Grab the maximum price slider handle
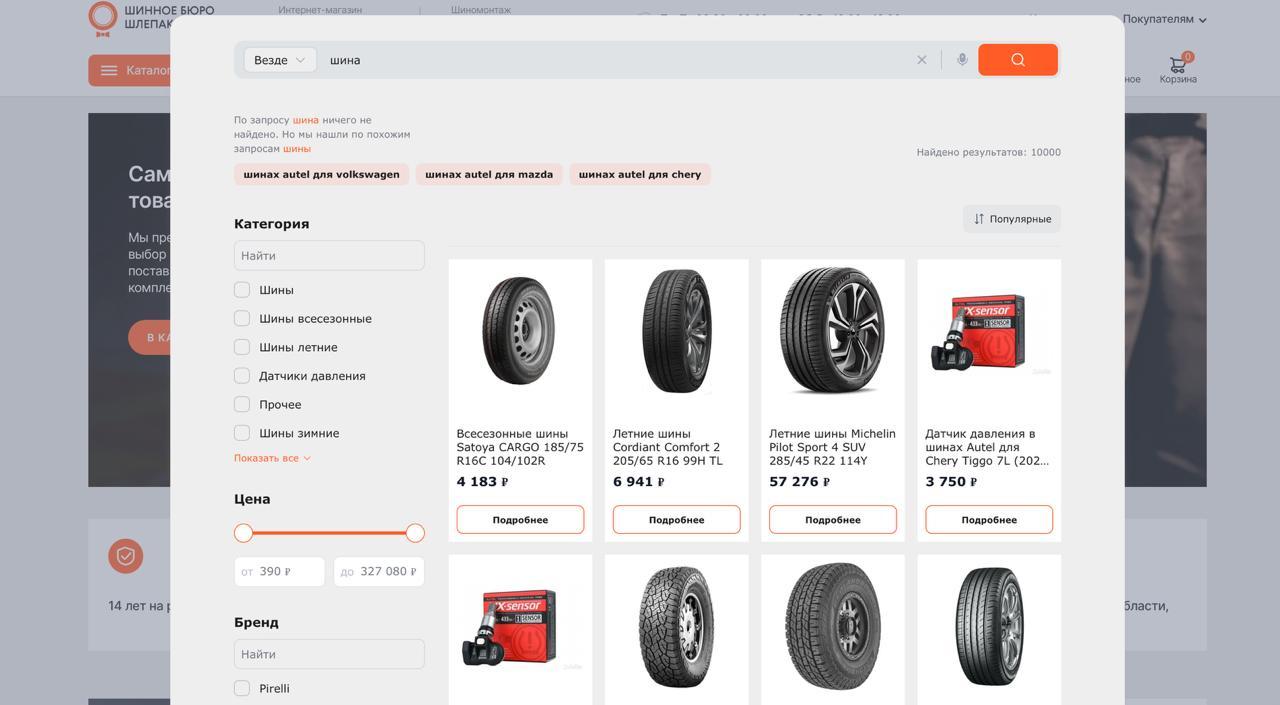The width and height of the screenshot is (1280, 705). tap(415, 533)
